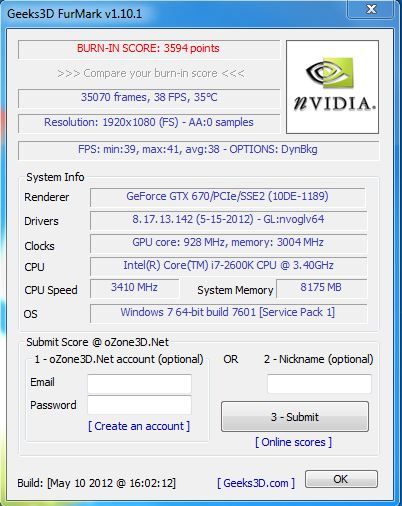Close the FurMark dialog window

371,9
